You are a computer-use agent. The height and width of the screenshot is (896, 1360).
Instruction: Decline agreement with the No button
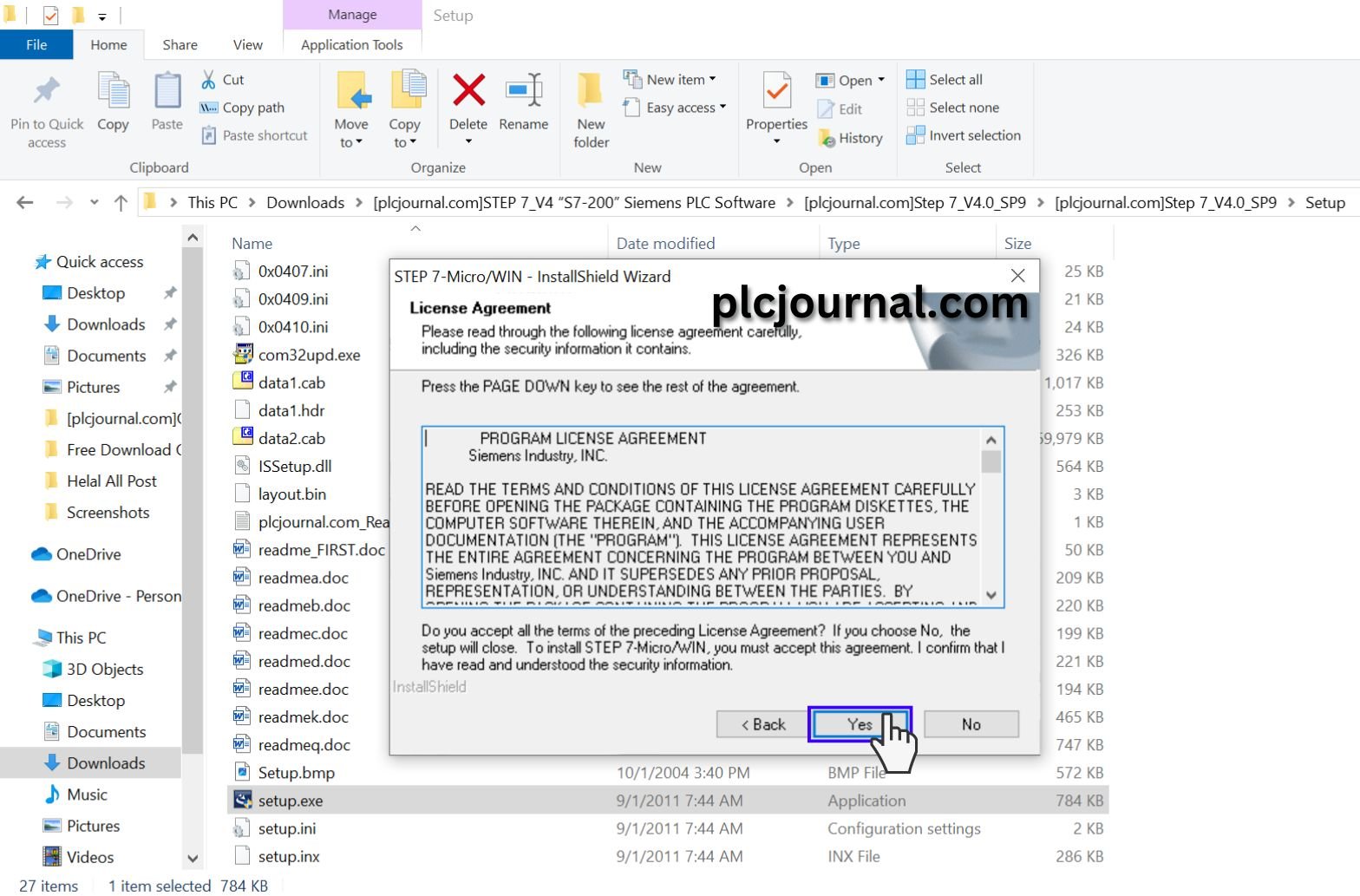pos(971,724)
